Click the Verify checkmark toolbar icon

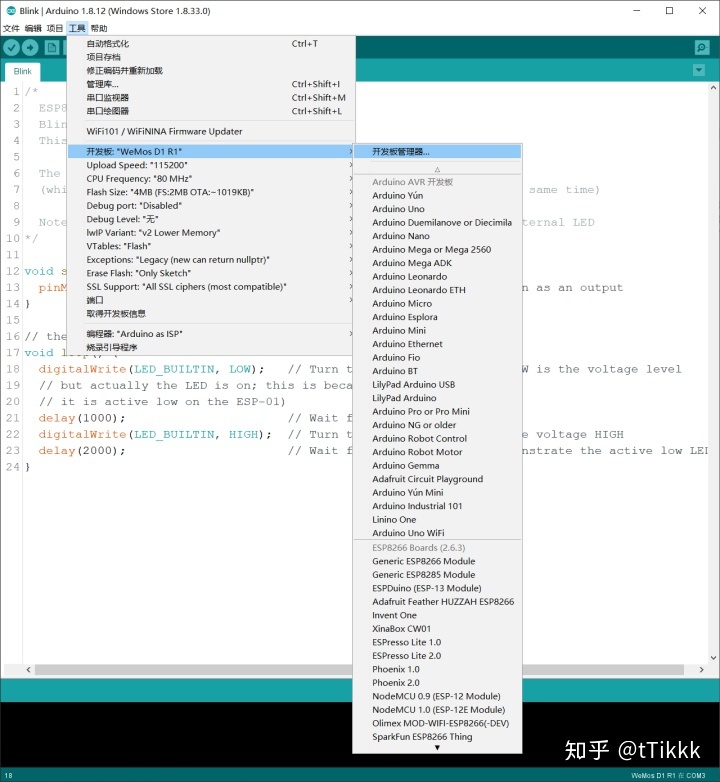(x=11, y=48)
